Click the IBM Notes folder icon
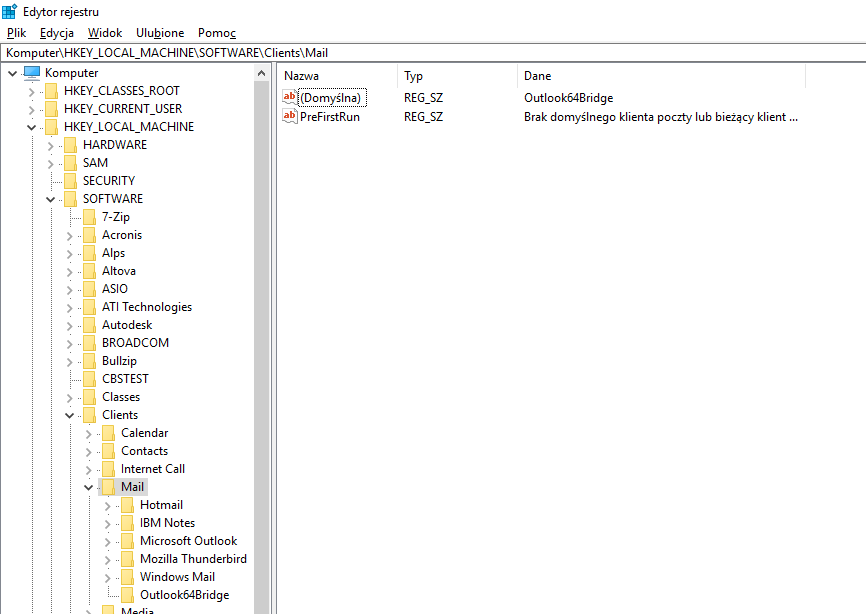Screen dimensions: 866x614 [128, 523]
